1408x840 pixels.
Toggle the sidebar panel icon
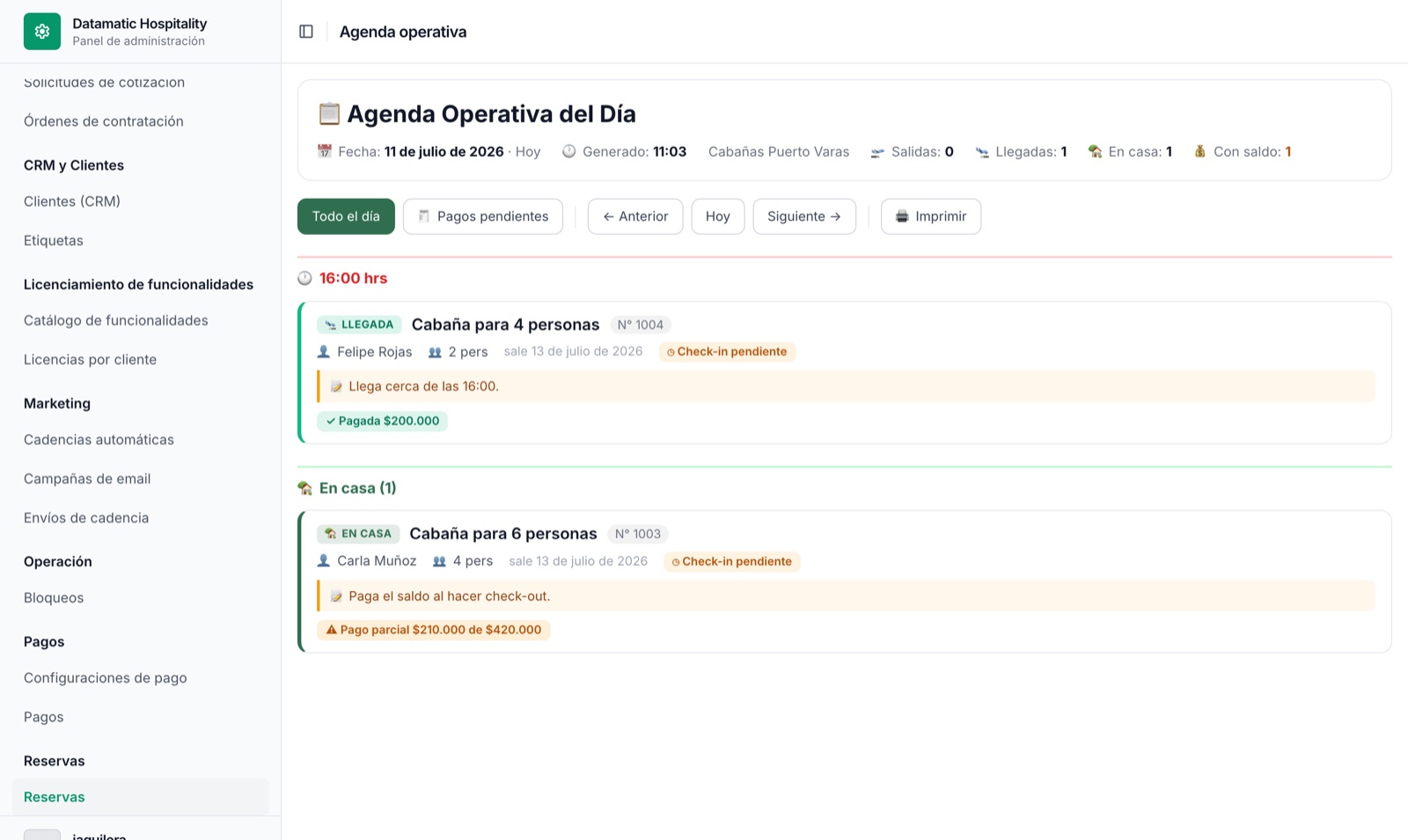point(306,32)
